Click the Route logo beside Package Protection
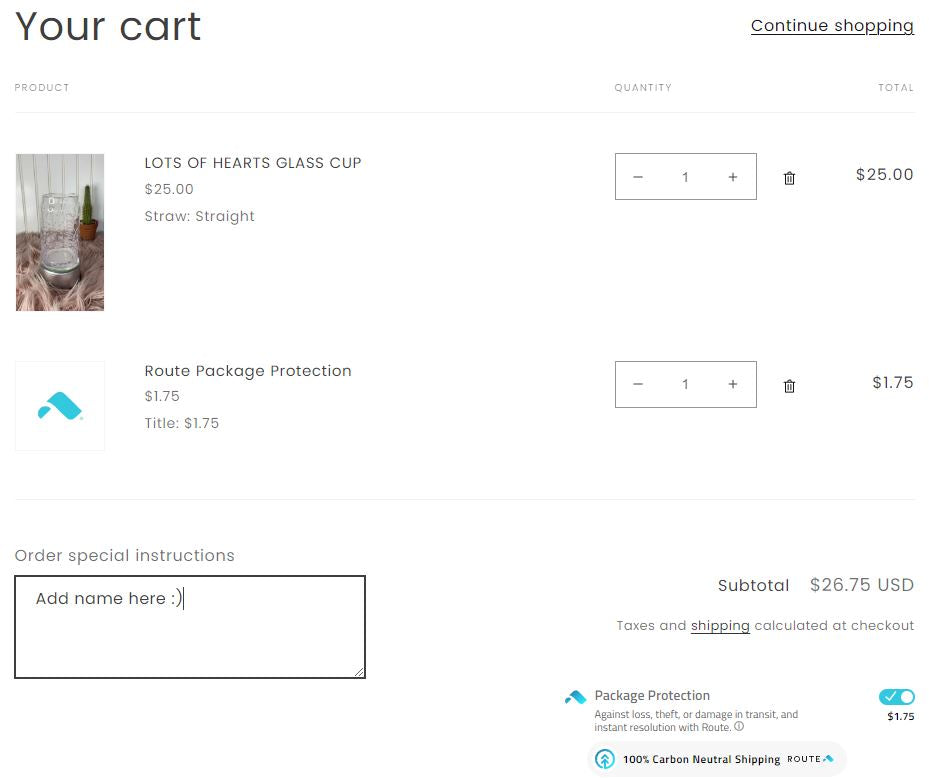The width and height of the screenshot is (929, 778). click(575, 697)
